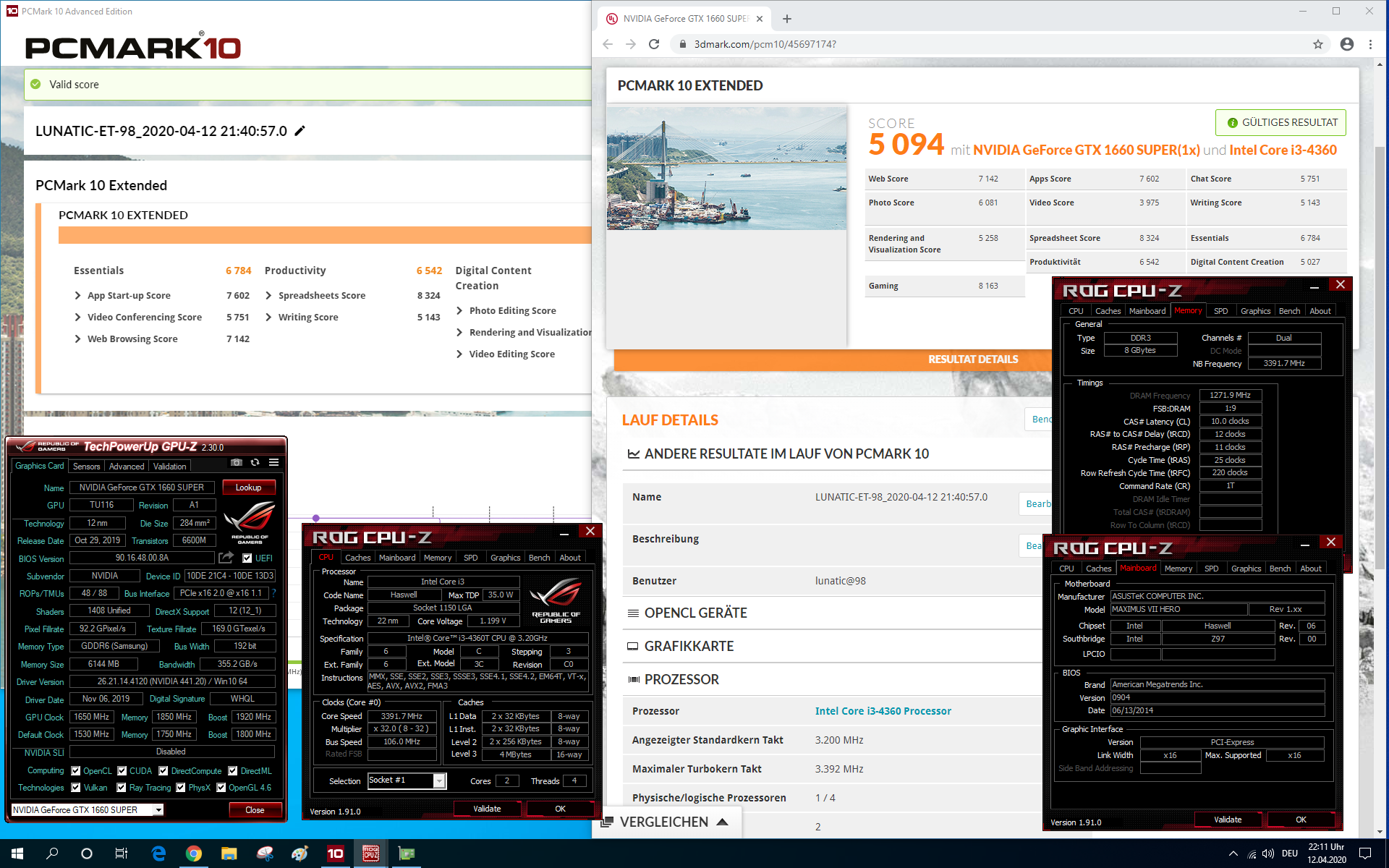Switch to ROG CPU-Z on the taskbar
Image resolution: width=1389 pixels, height=868 pixels.
(371, 854)
